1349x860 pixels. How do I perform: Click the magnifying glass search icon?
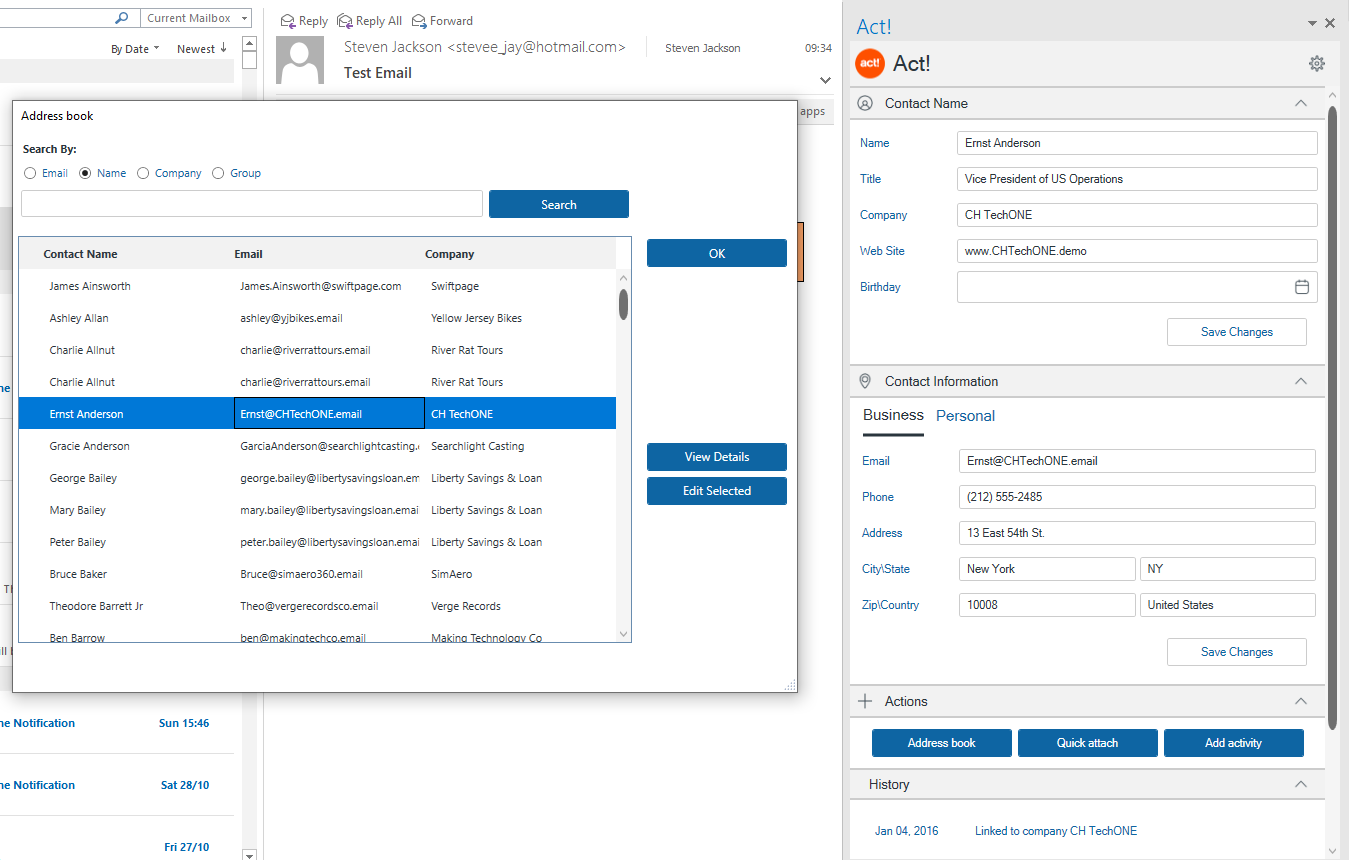click(122, 17)
